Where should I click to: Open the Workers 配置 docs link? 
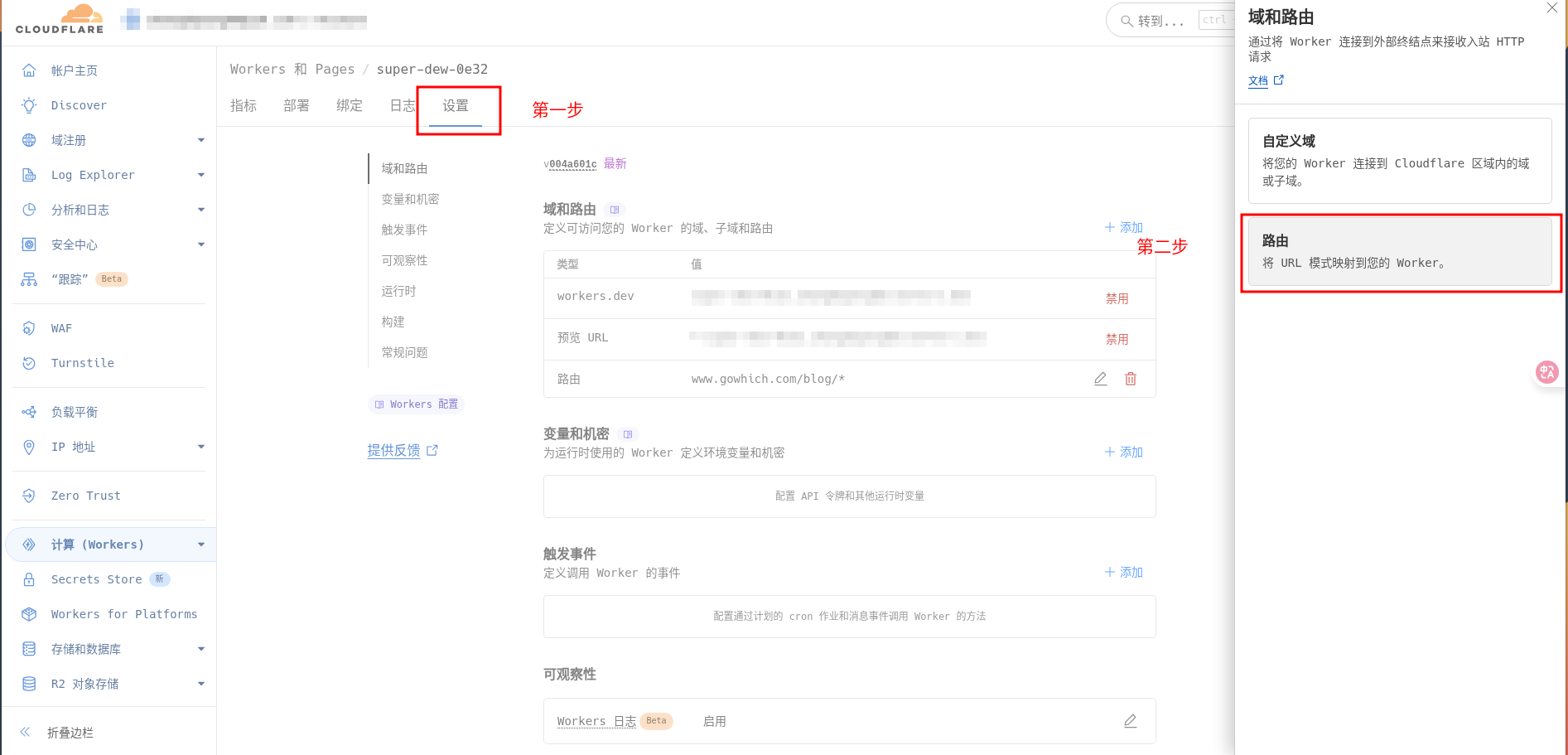point(416,404)
